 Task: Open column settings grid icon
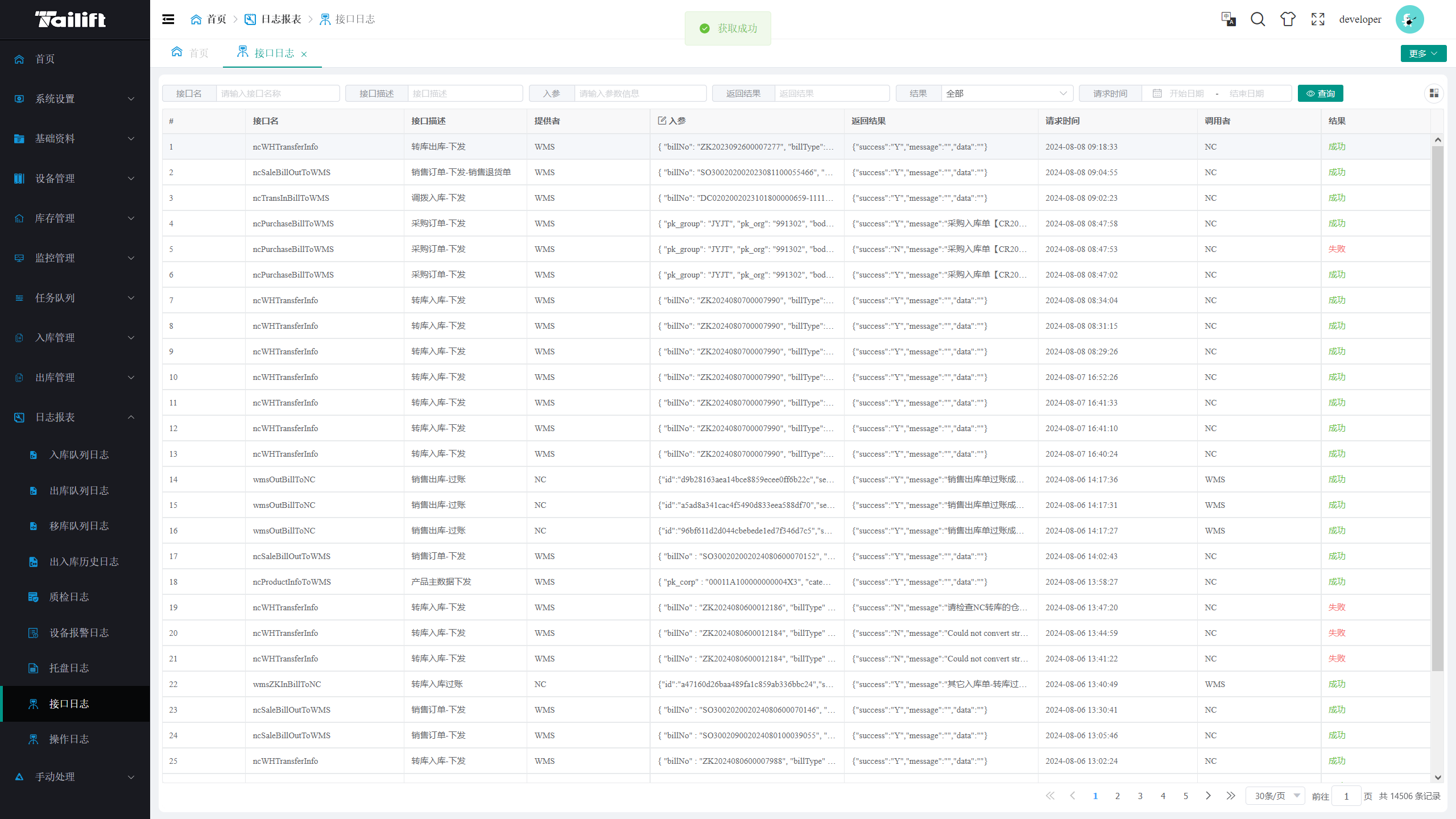[1434, 93]
